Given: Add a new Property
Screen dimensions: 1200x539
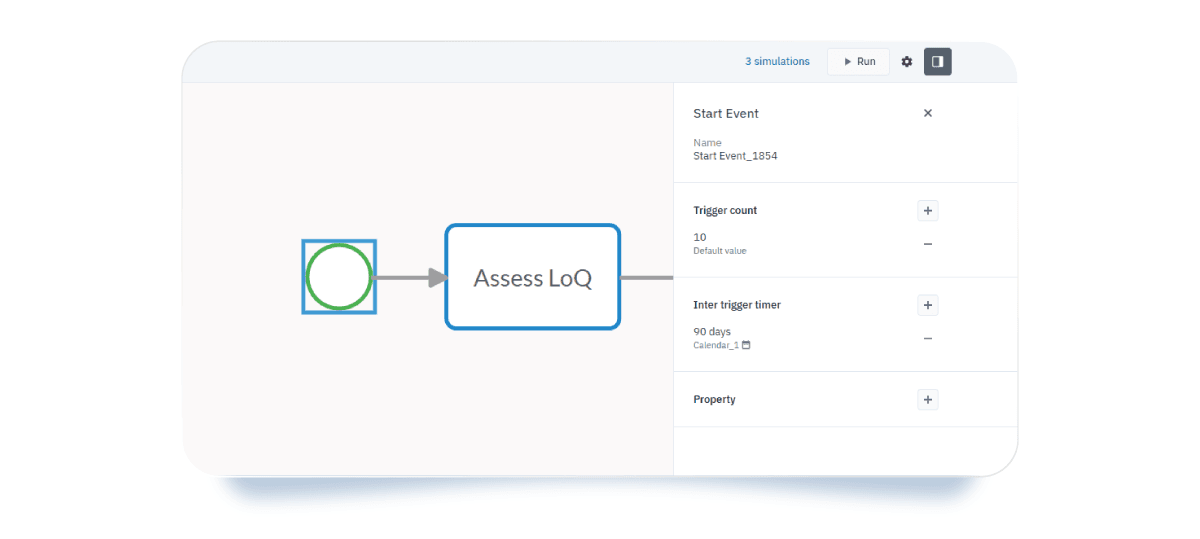Looking at the screenshot, I should 928,400.
